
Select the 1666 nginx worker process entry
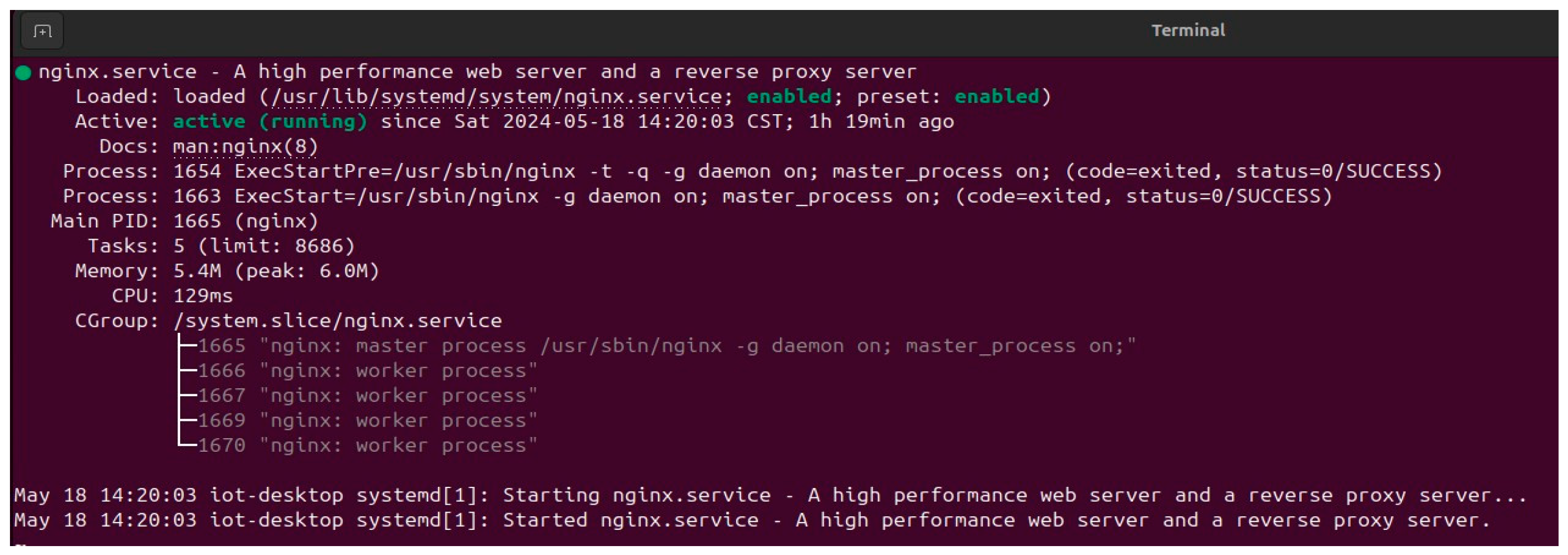(x=368, y=371)
